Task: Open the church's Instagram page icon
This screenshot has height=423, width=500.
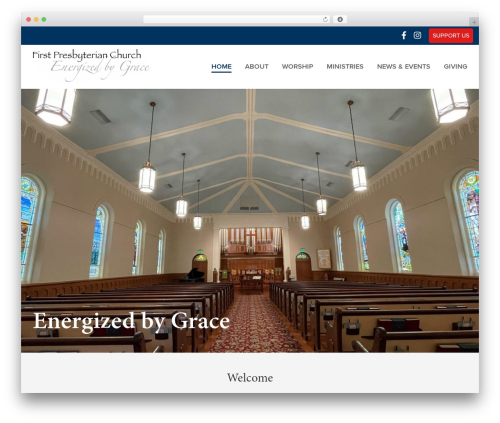Action: (x=417, y=35)
